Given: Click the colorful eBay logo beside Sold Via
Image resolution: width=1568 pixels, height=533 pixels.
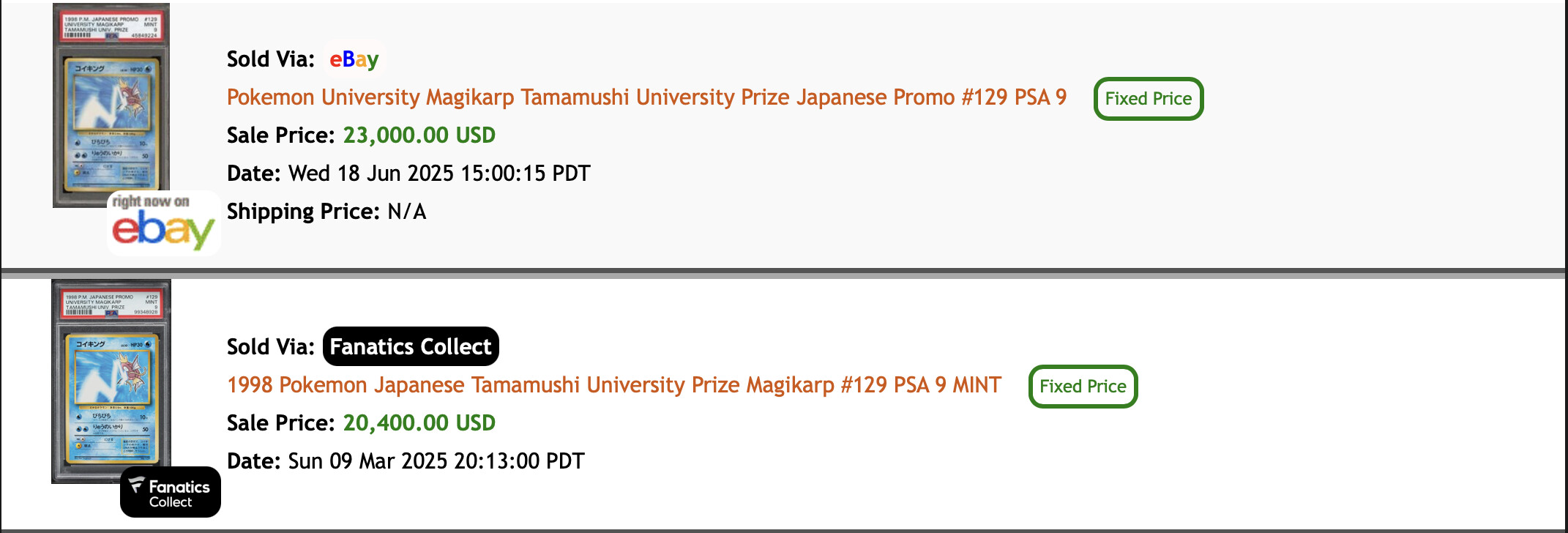Looking at the screenshot, I should coord(354,59).
